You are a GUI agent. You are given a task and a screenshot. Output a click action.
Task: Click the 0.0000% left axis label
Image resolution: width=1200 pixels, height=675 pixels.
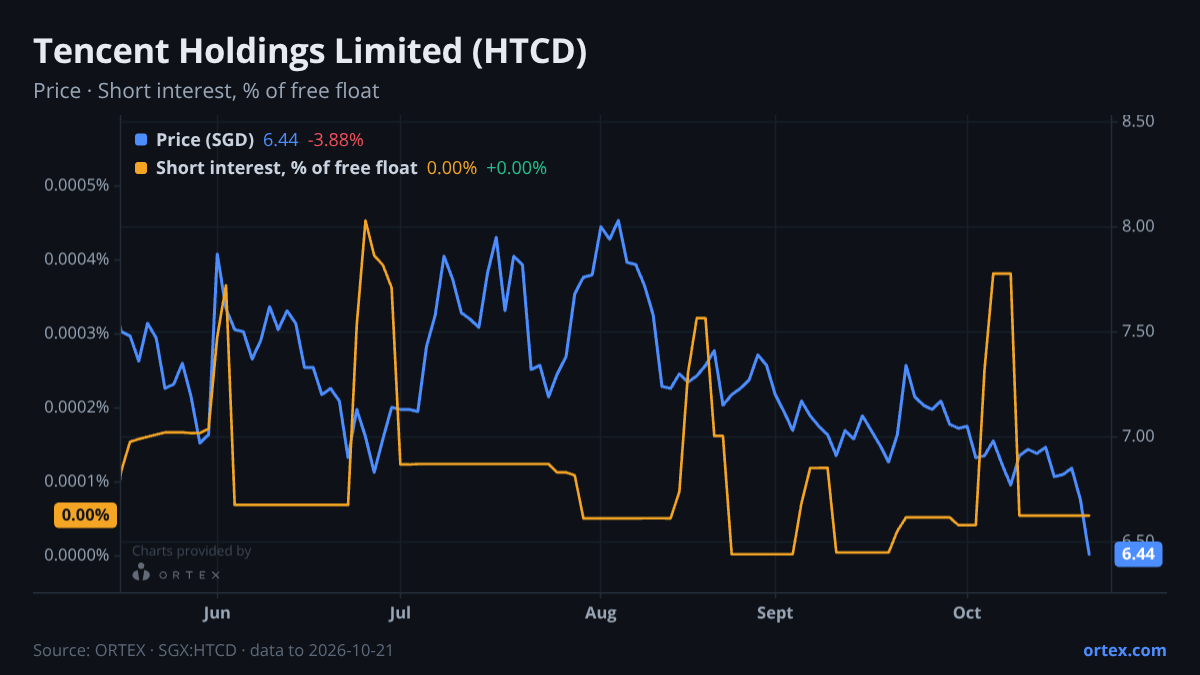tap(76, 555)
